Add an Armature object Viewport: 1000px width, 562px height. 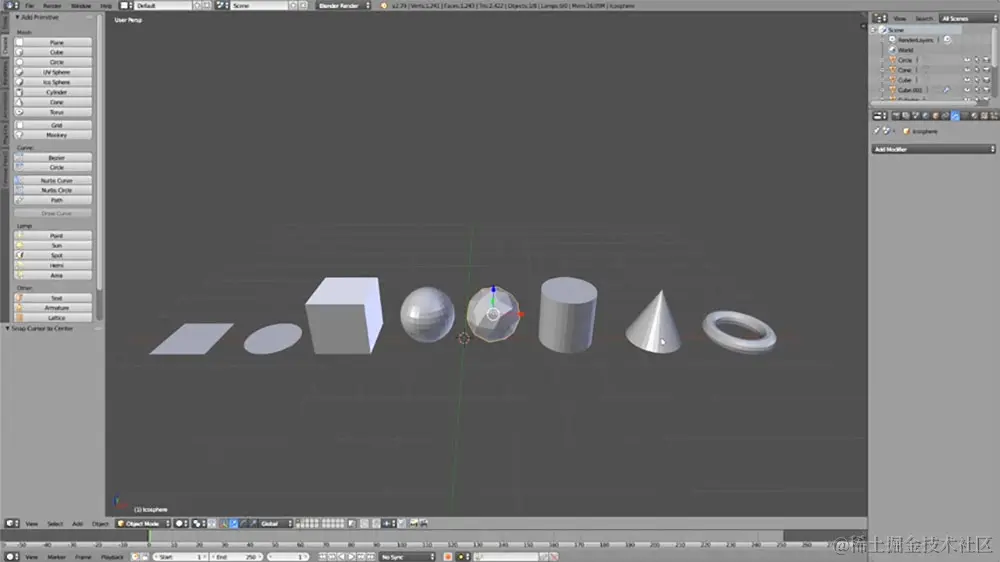(x=53, y=307)
